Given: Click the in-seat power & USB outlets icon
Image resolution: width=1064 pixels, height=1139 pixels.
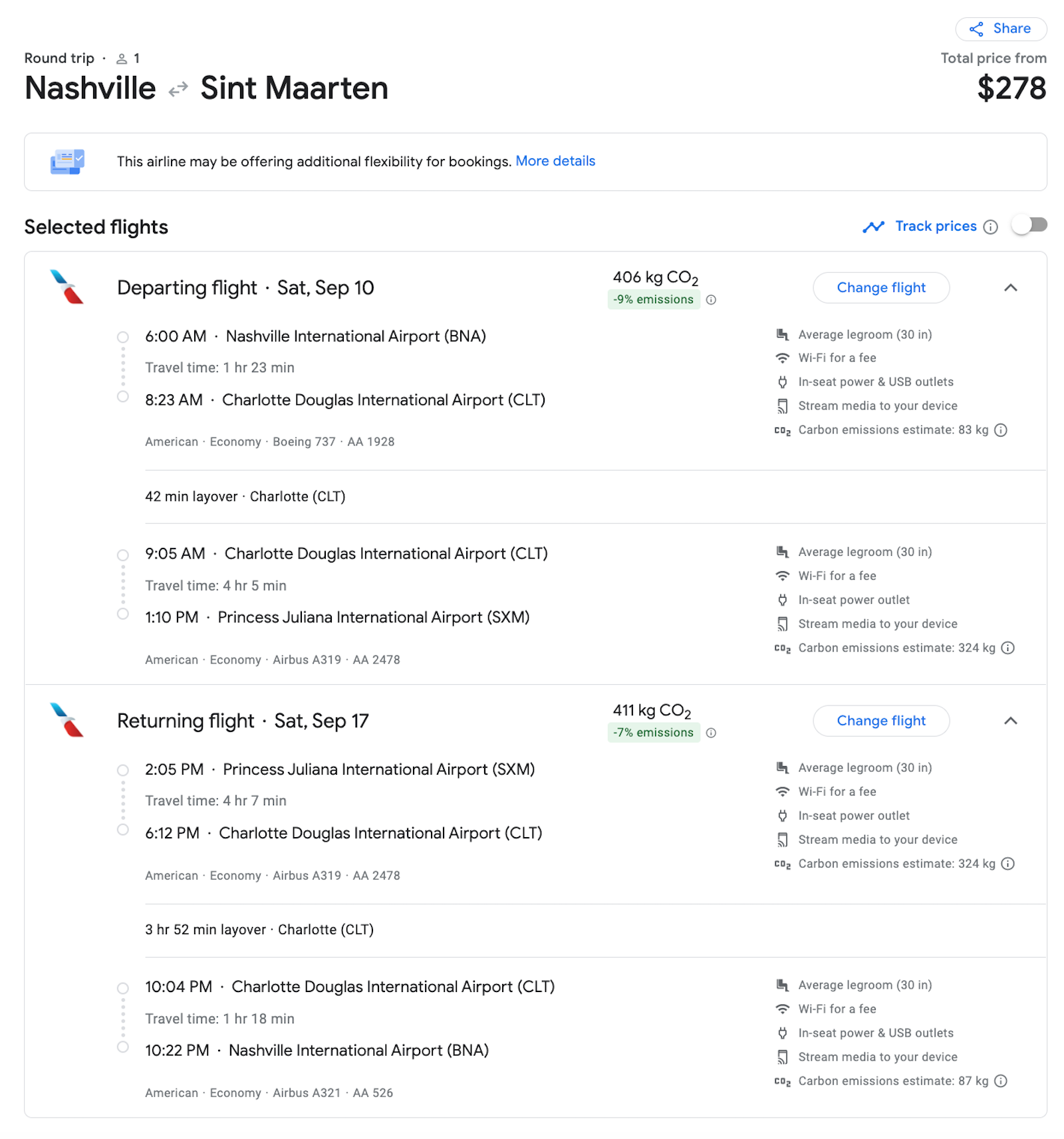Looking at the screenshot, I should click(x=783, y=382).
